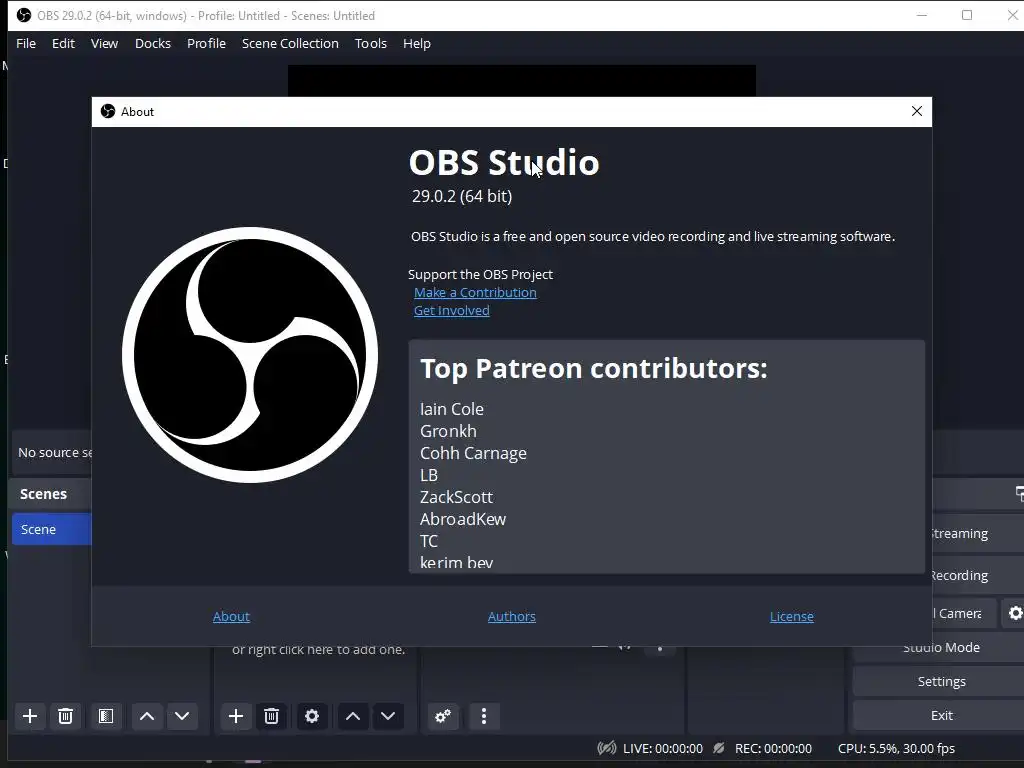Open the Scene Collection menu
The width and height of the screenshot is (1024, 768).
(291, 44)
